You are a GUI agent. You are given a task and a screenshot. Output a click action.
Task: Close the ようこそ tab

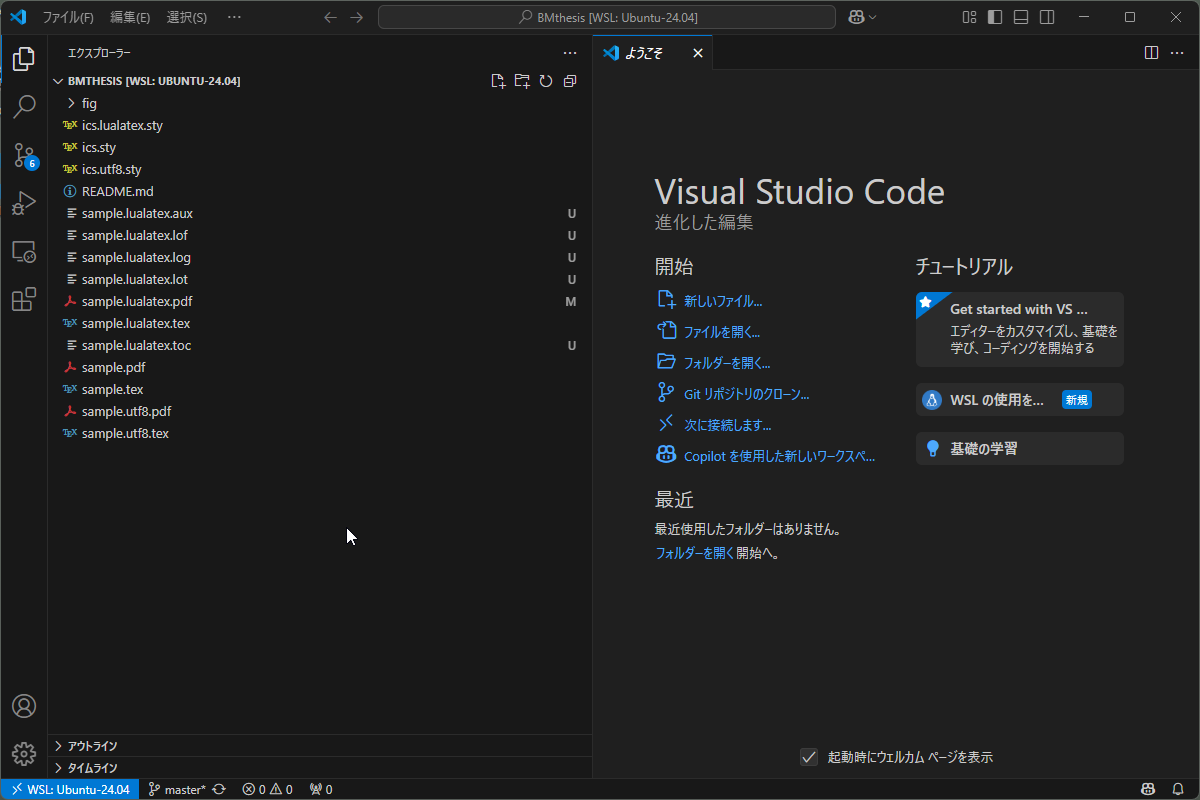698,53
